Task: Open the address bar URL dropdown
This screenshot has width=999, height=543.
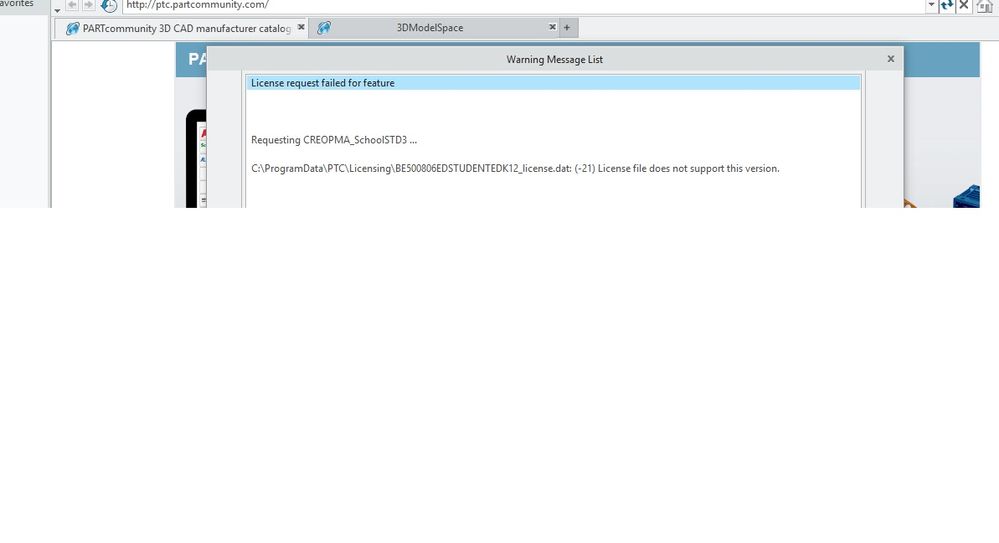Action: [x=931, y=5]
